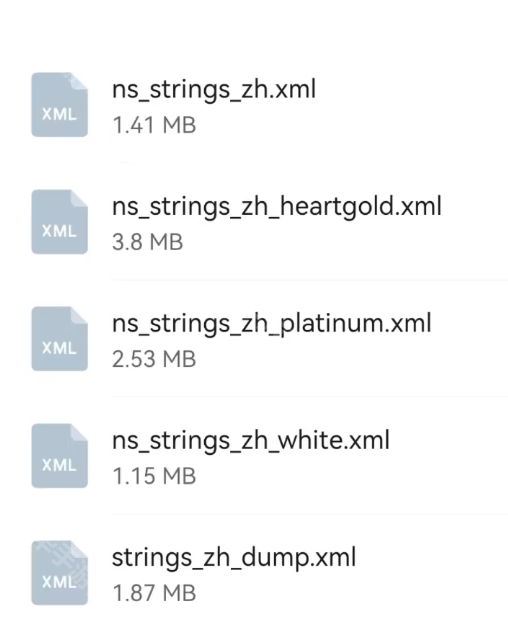Select the ns_strings_zh_platinum.xml file icon

(60, 339)
